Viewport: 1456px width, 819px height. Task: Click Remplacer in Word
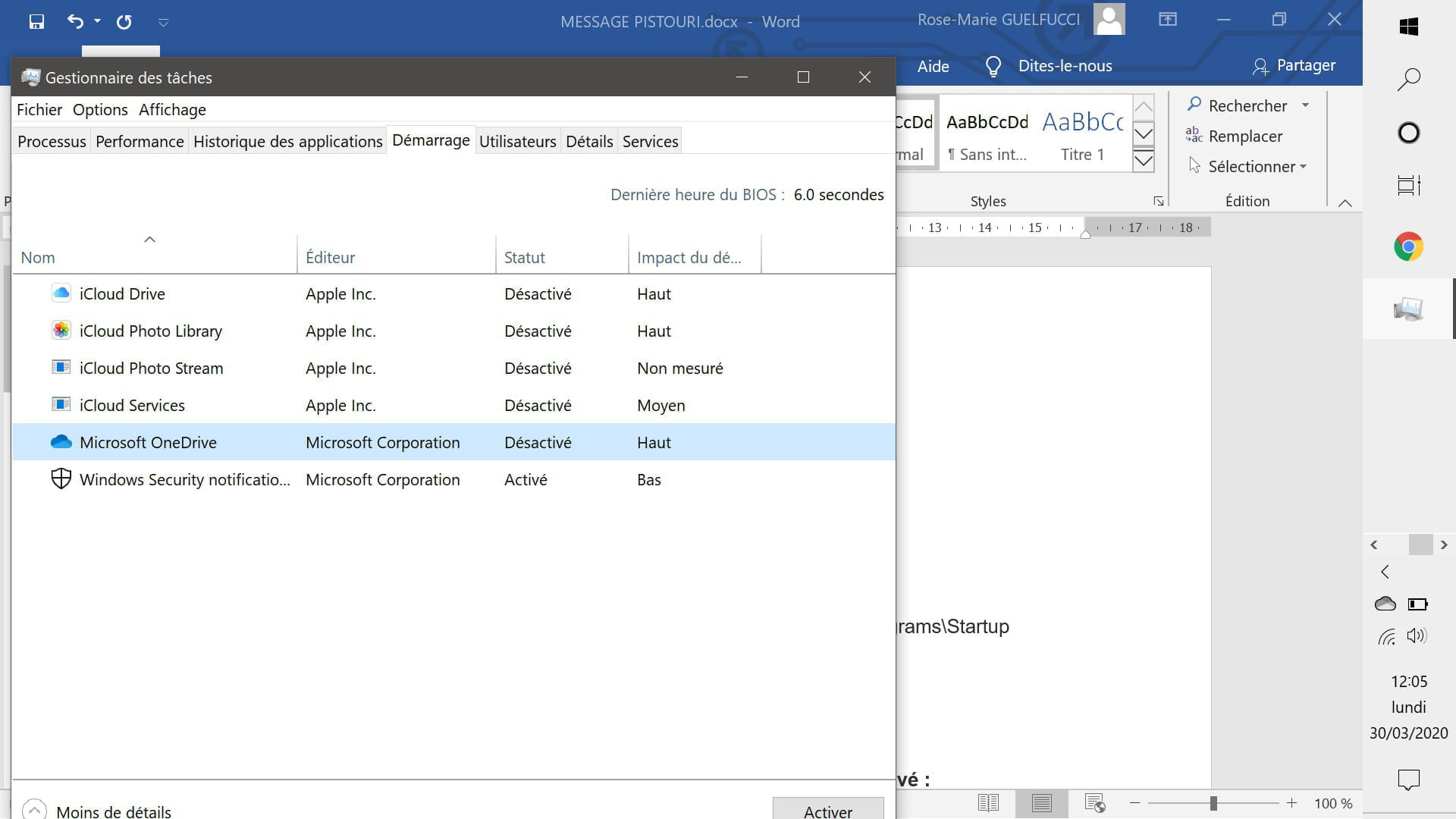[x=1235, y=136]
